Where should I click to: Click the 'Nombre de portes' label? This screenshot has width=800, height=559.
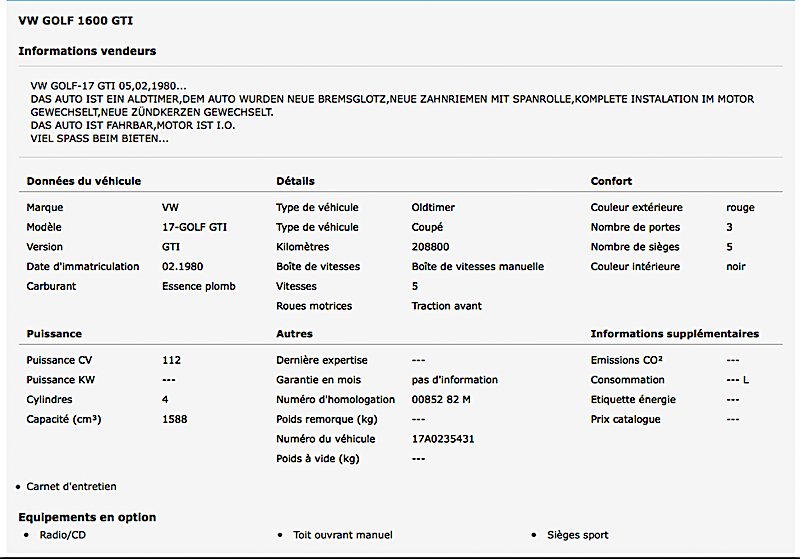[635, 227]
